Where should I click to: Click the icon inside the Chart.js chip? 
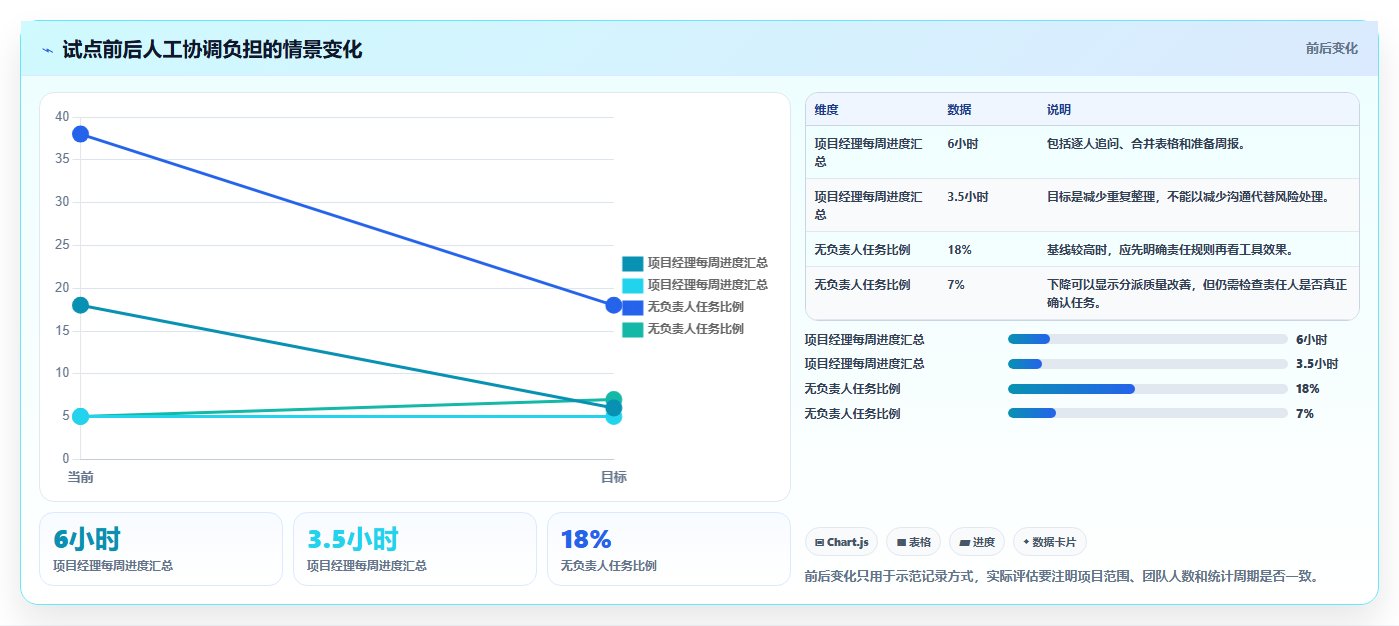(x=820, y=542)
